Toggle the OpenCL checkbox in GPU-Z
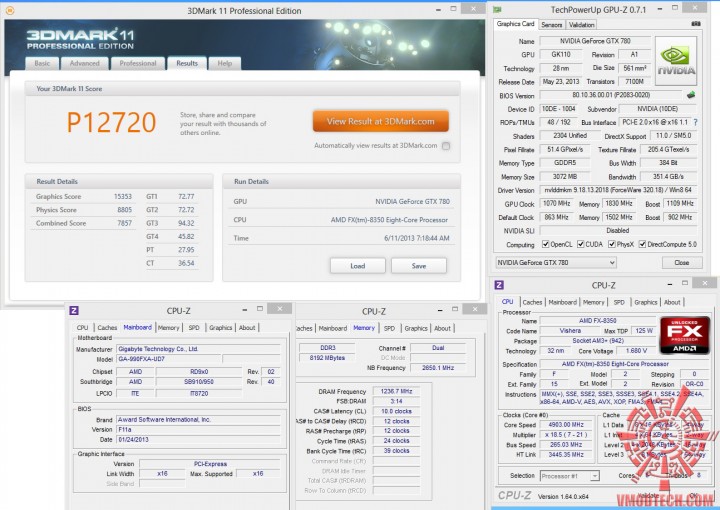The height and width of the screenshot is (510, 720). [x=546, y=244]
